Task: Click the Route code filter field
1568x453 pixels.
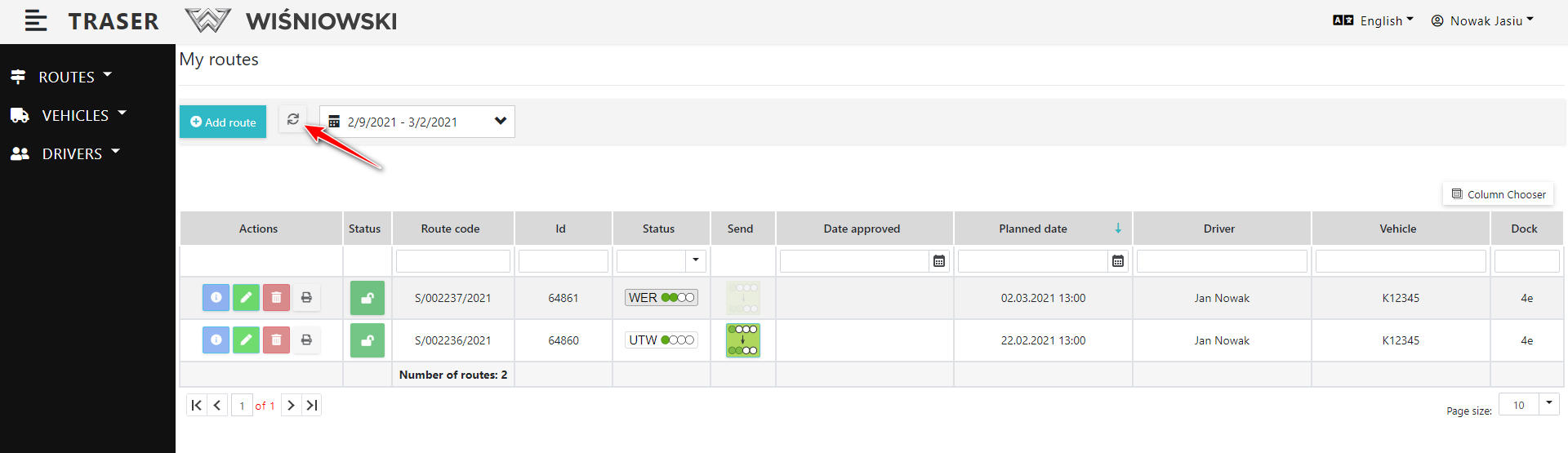Action: pos(453,261)
